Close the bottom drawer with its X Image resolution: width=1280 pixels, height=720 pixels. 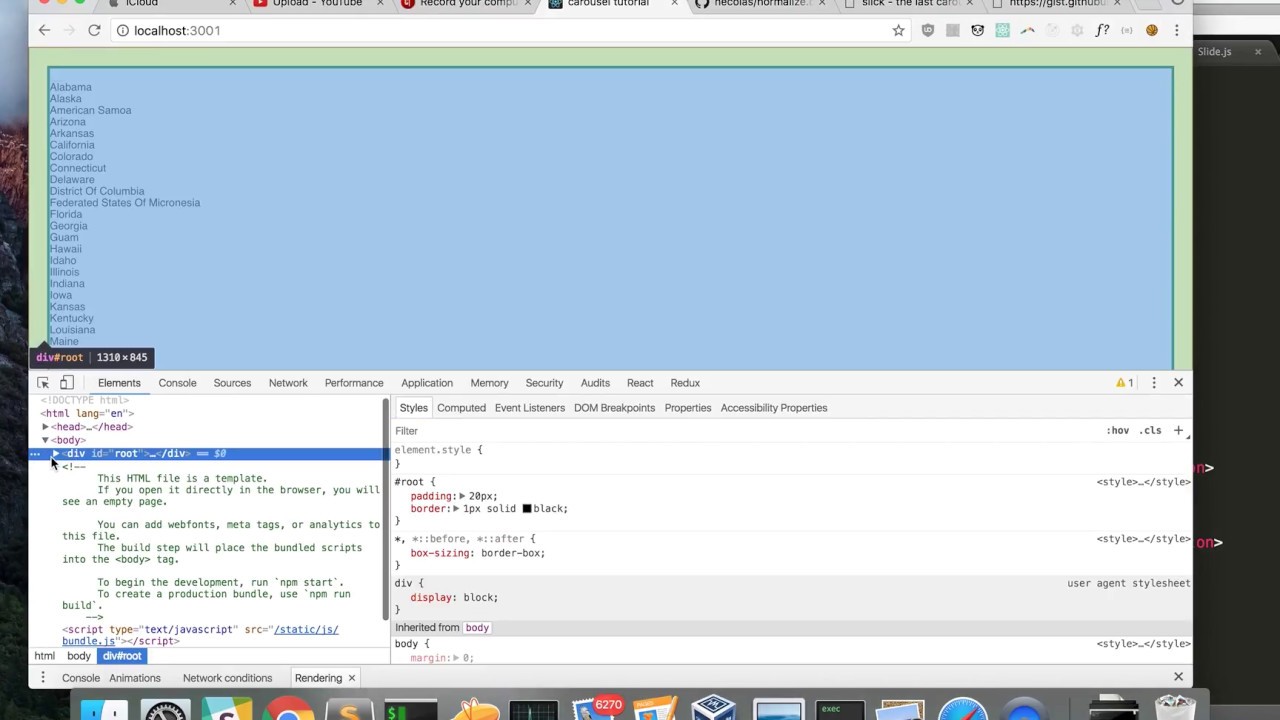pos(1178,677)
